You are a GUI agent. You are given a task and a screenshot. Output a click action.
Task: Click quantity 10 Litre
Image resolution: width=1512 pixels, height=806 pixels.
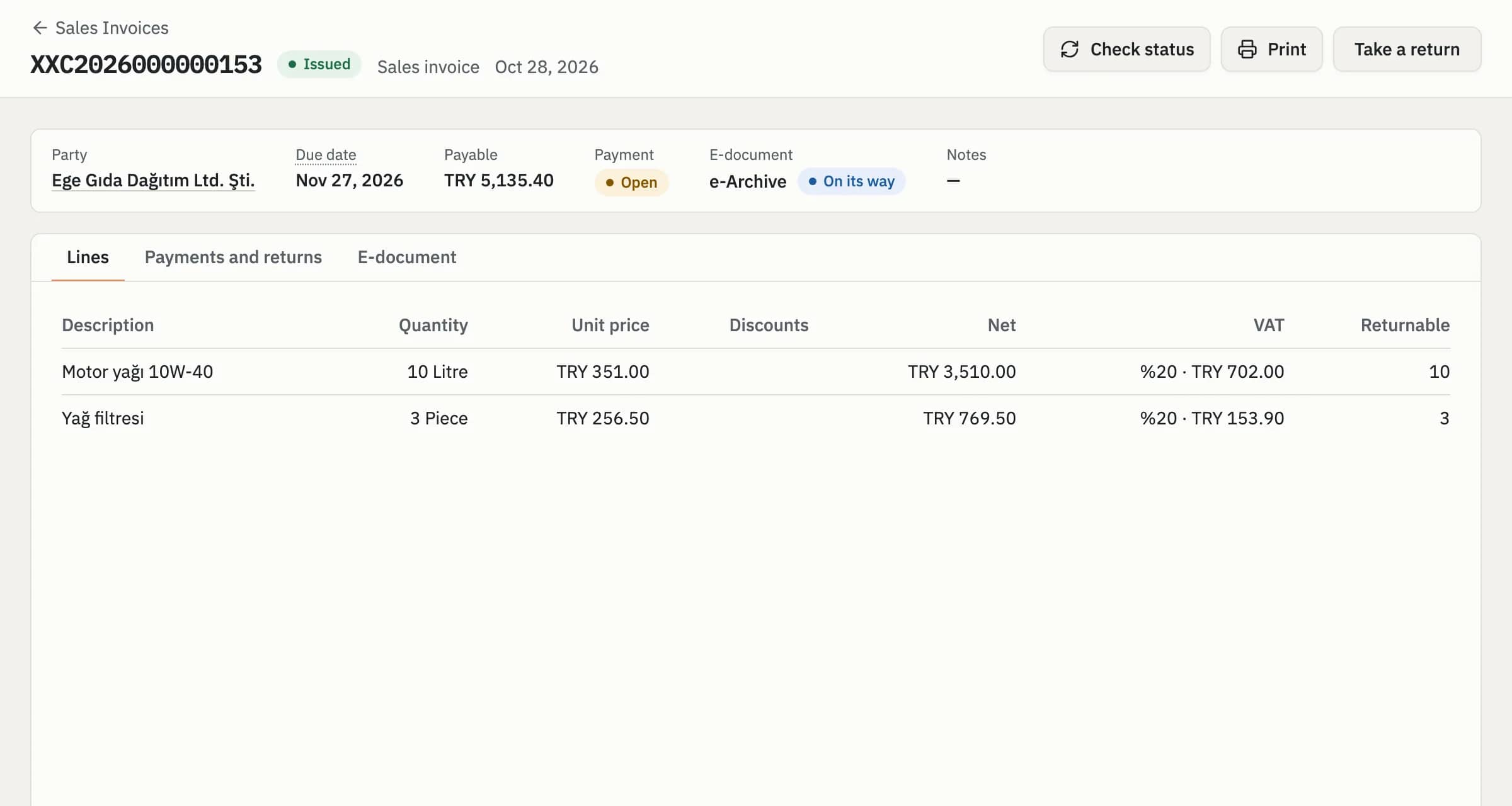(437, 372)
